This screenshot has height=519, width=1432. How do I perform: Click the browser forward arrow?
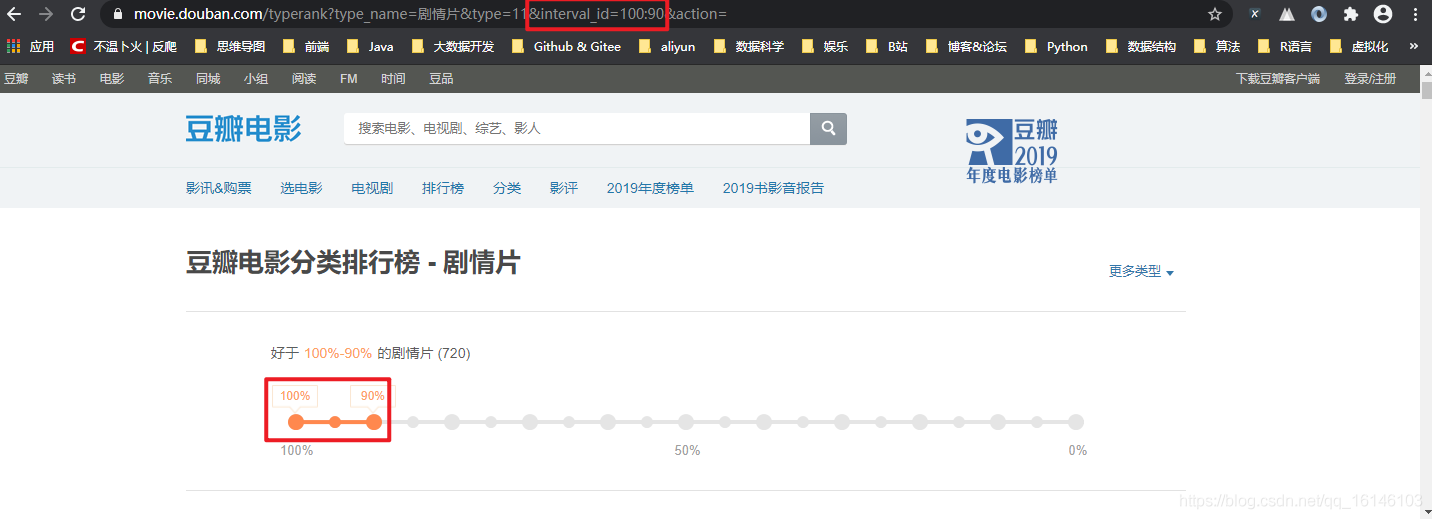(46, 14)
